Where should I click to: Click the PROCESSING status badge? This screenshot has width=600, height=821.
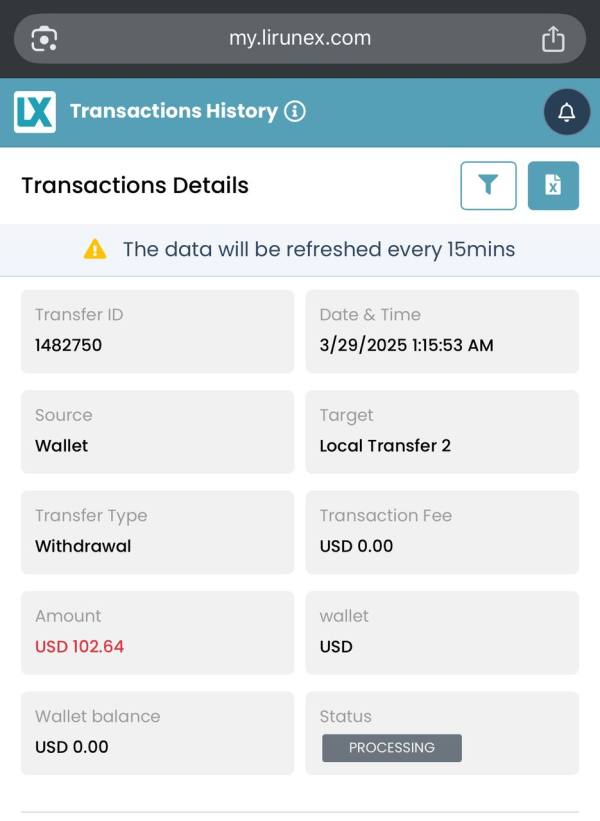click(391, 748)
